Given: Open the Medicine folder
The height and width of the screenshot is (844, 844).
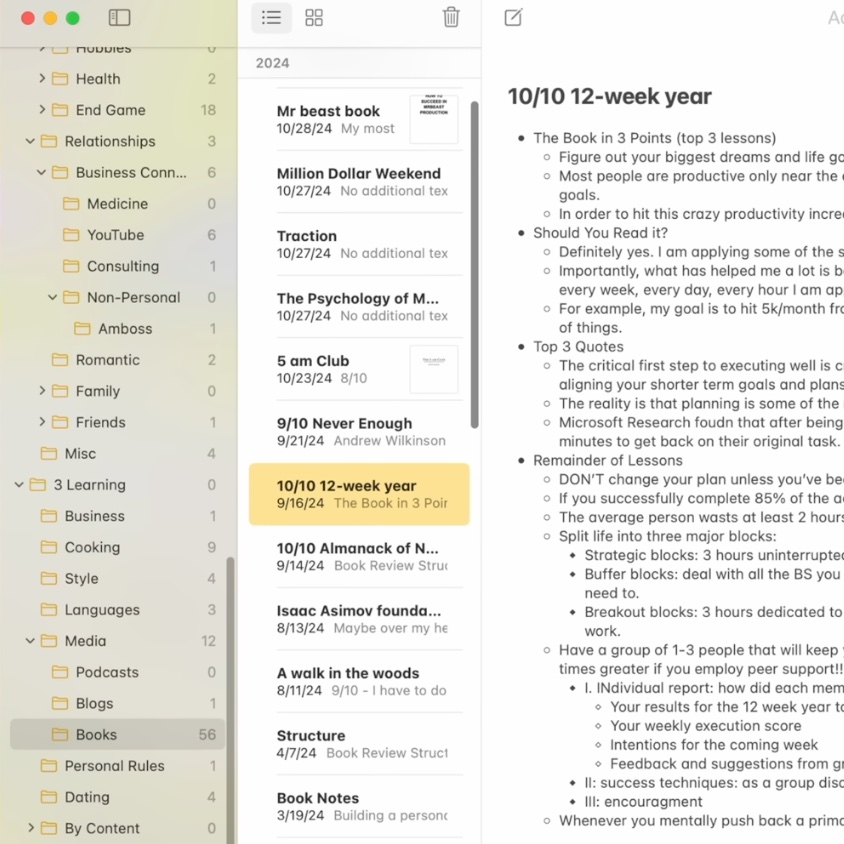Looking at the screenshot, I should 117,203.
